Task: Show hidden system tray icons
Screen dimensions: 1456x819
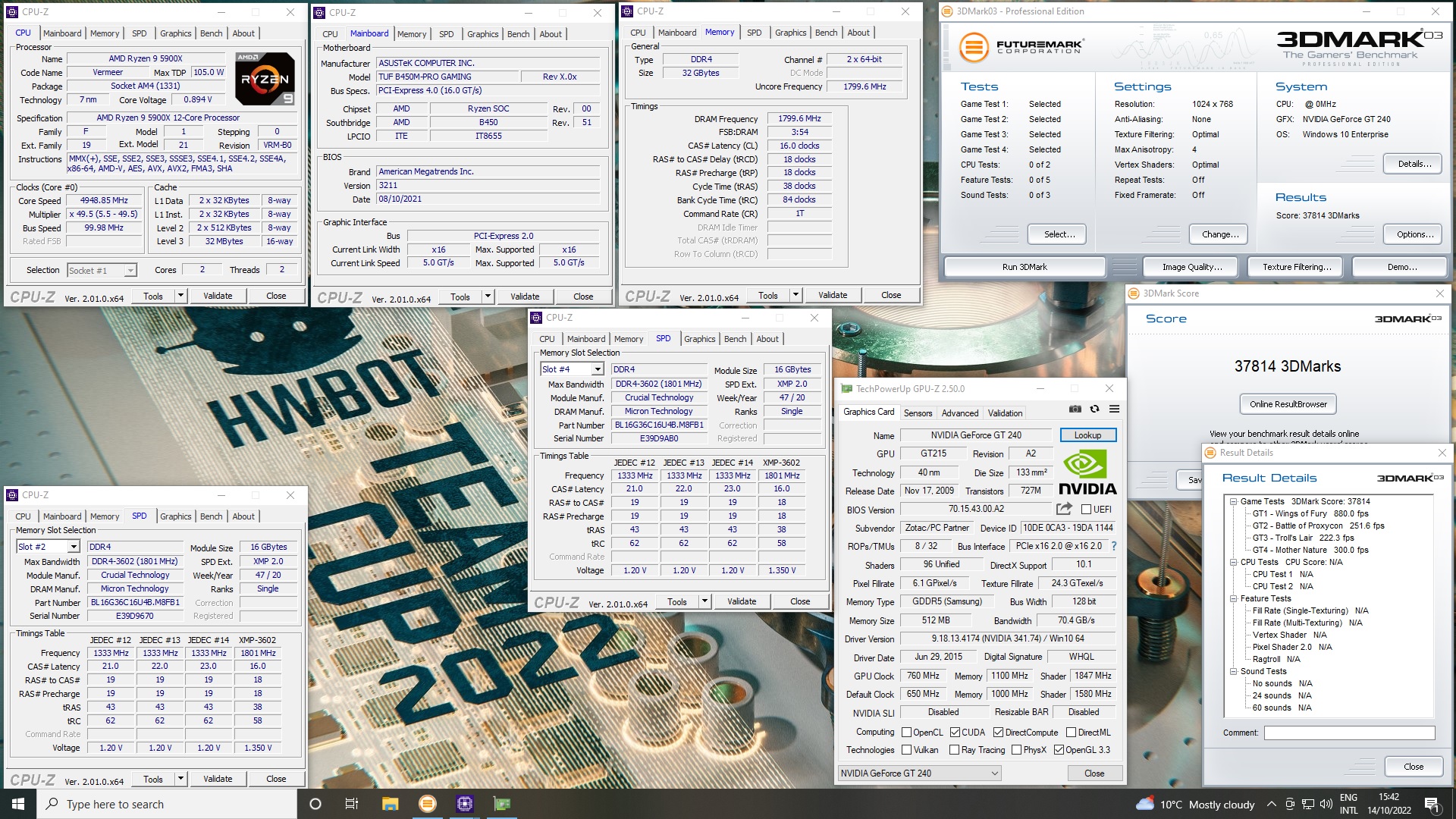Action: [1271, 804]
